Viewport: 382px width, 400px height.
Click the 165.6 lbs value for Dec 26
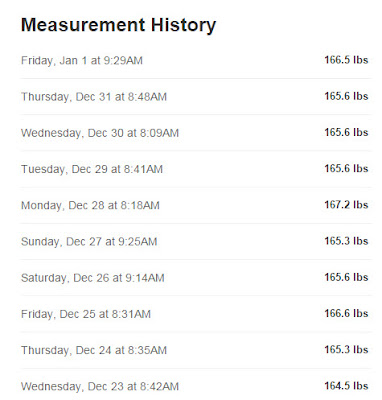coord(346,277)
